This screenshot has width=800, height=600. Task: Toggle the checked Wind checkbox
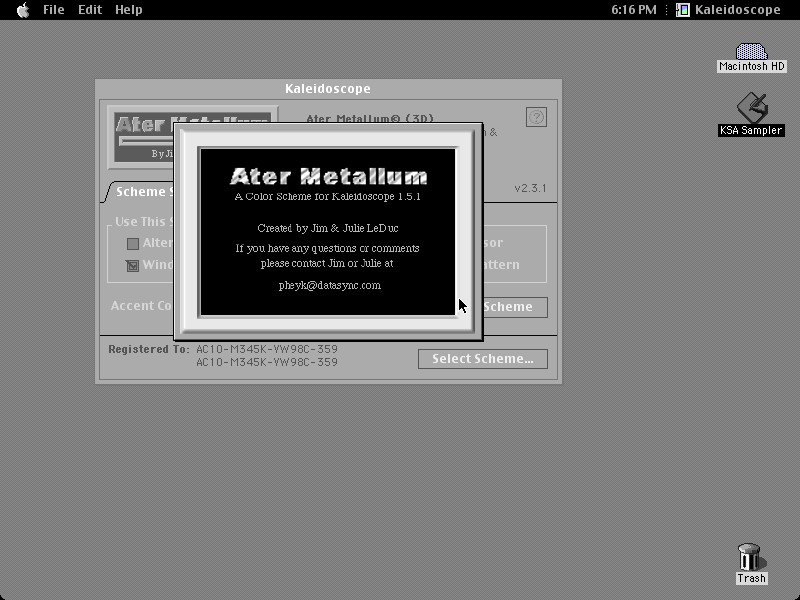pos(133,266)
